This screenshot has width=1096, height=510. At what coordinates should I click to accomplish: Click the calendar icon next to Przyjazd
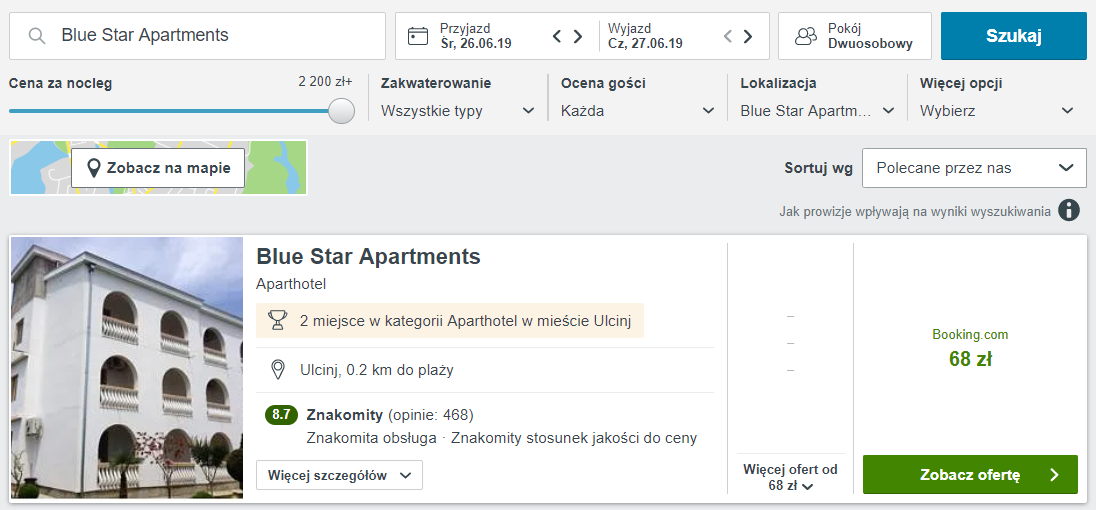[418, 36]
